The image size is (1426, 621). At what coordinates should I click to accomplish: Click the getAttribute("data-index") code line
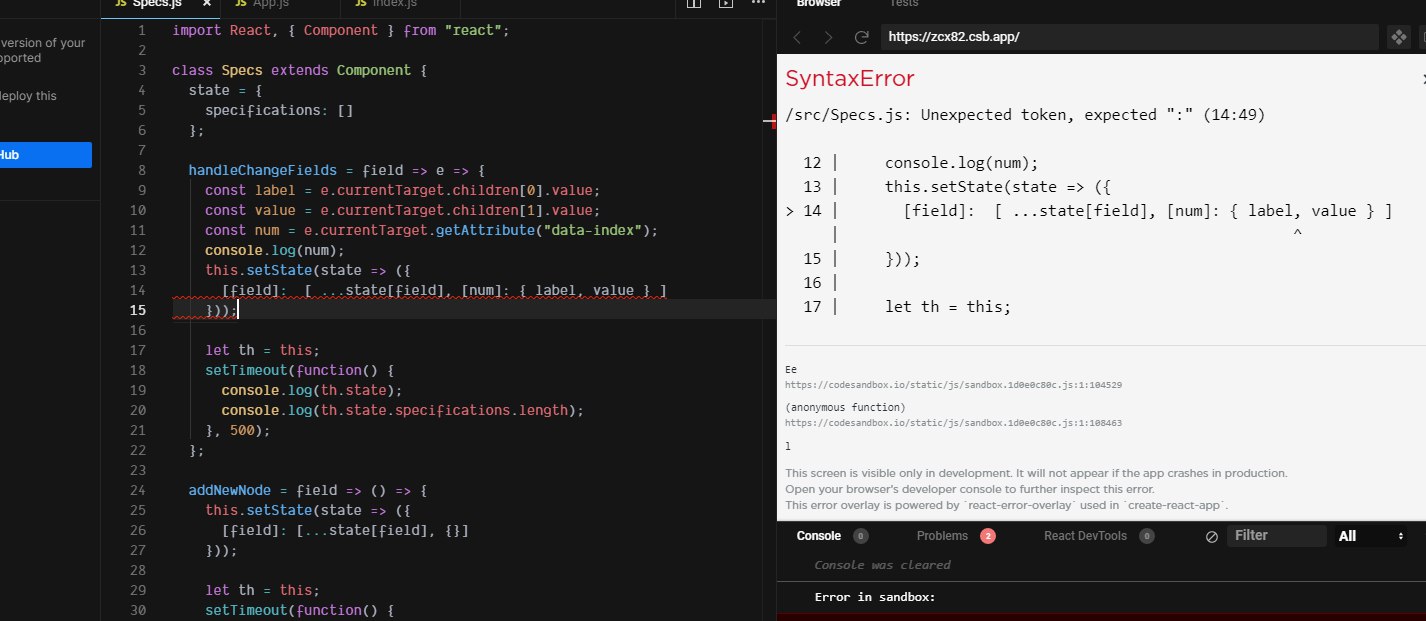(431, 230)
